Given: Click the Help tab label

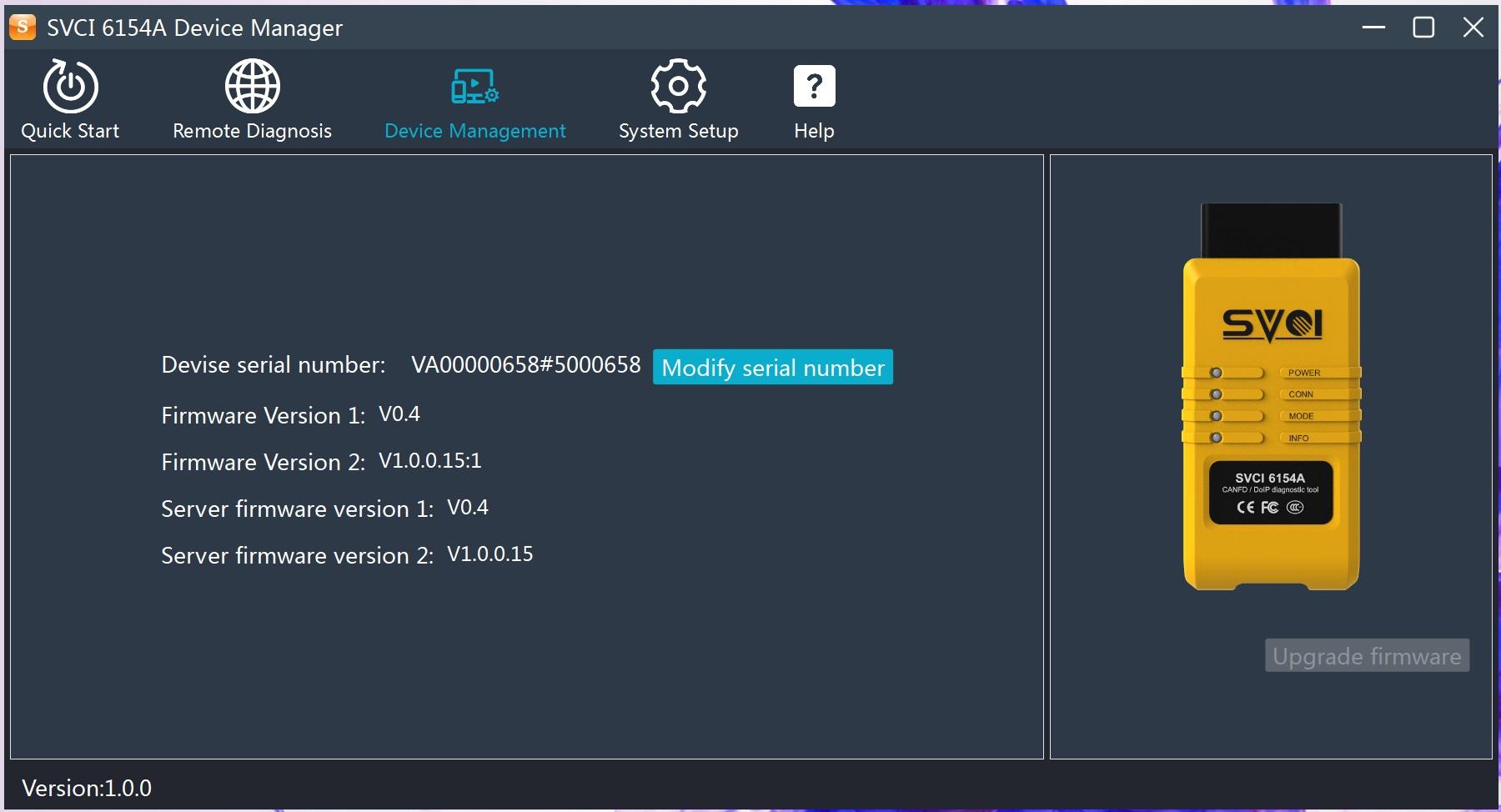Looking at the screenshot, I should click(x=814, y=131).
